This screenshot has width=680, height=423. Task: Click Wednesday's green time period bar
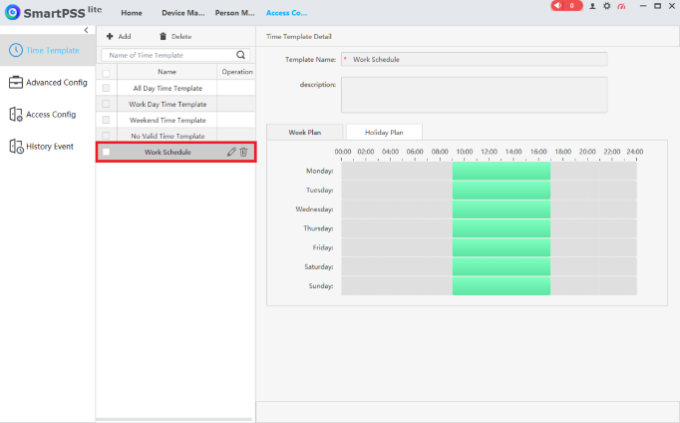(501, 209)
